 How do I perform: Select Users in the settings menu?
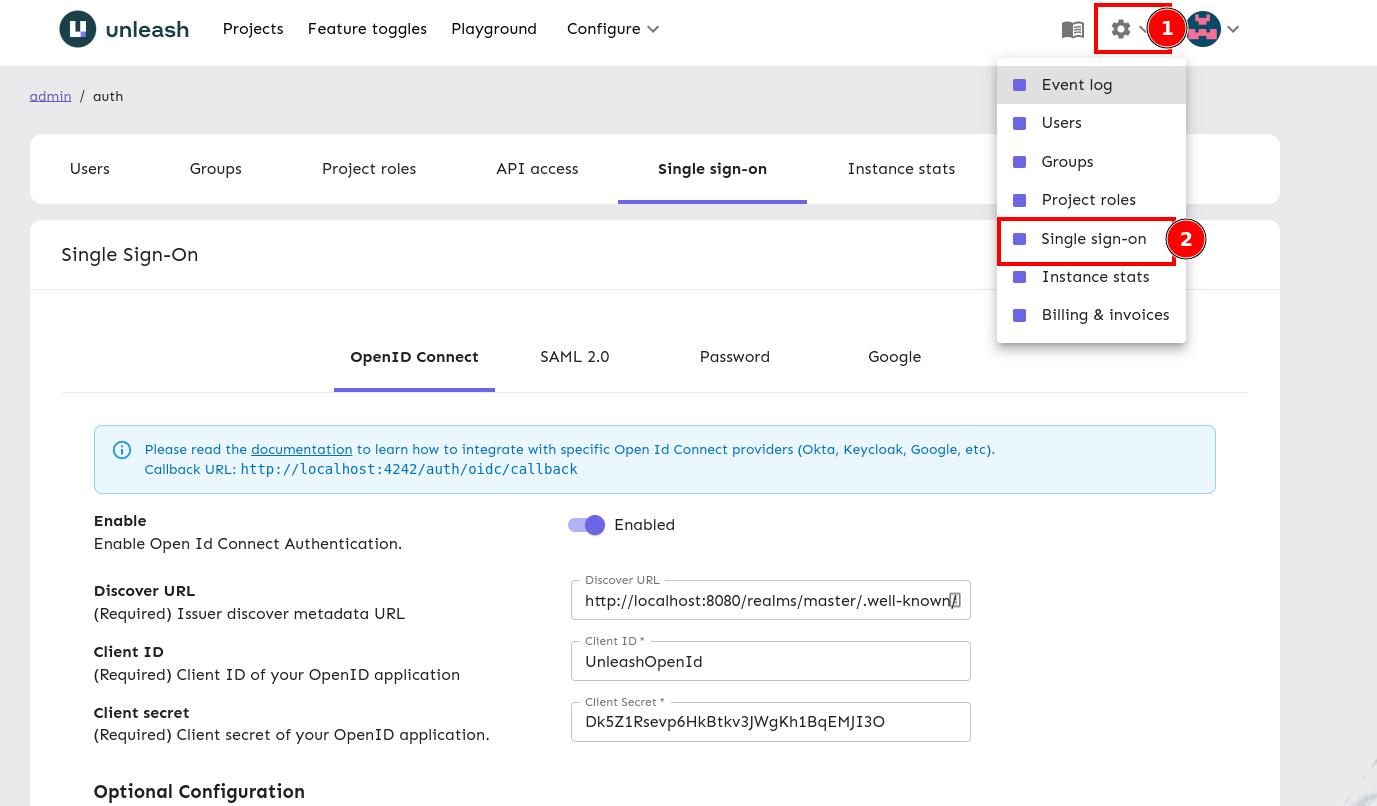click(x=1060, y=122)
